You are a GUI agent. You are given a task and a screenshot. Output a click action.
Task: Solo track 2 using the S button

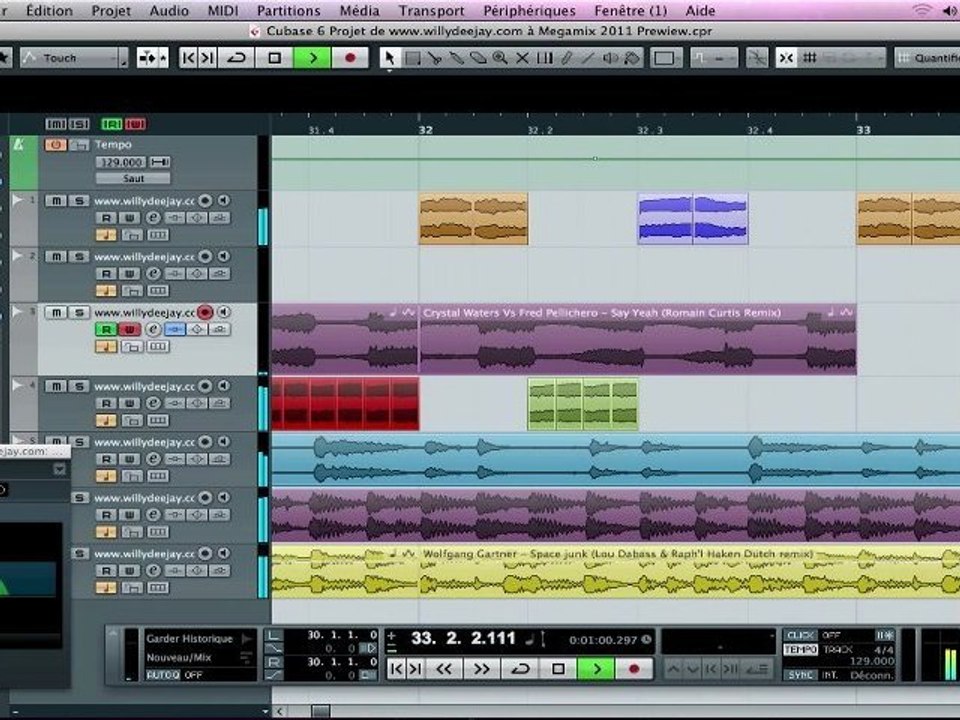point(78,257)
